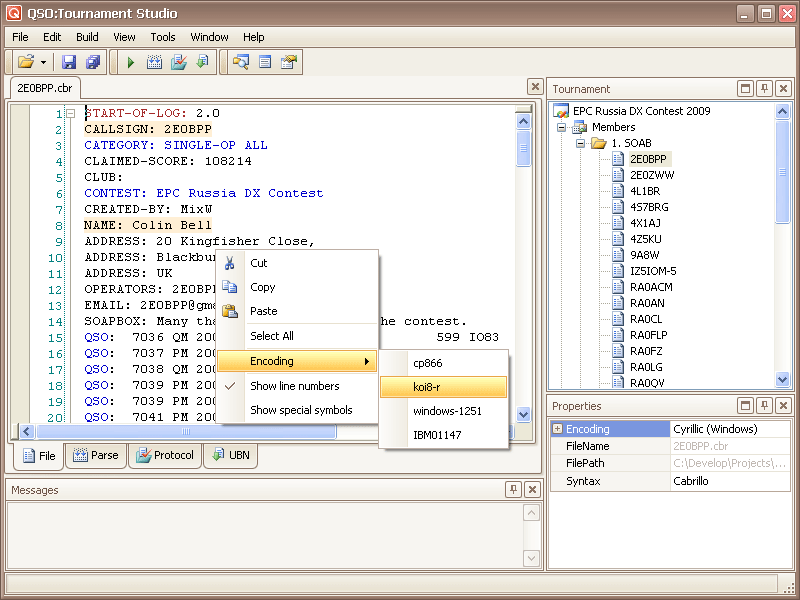Click the editor vertical scrollbar down arrow

pyautogui.click(x=523, y=415)
